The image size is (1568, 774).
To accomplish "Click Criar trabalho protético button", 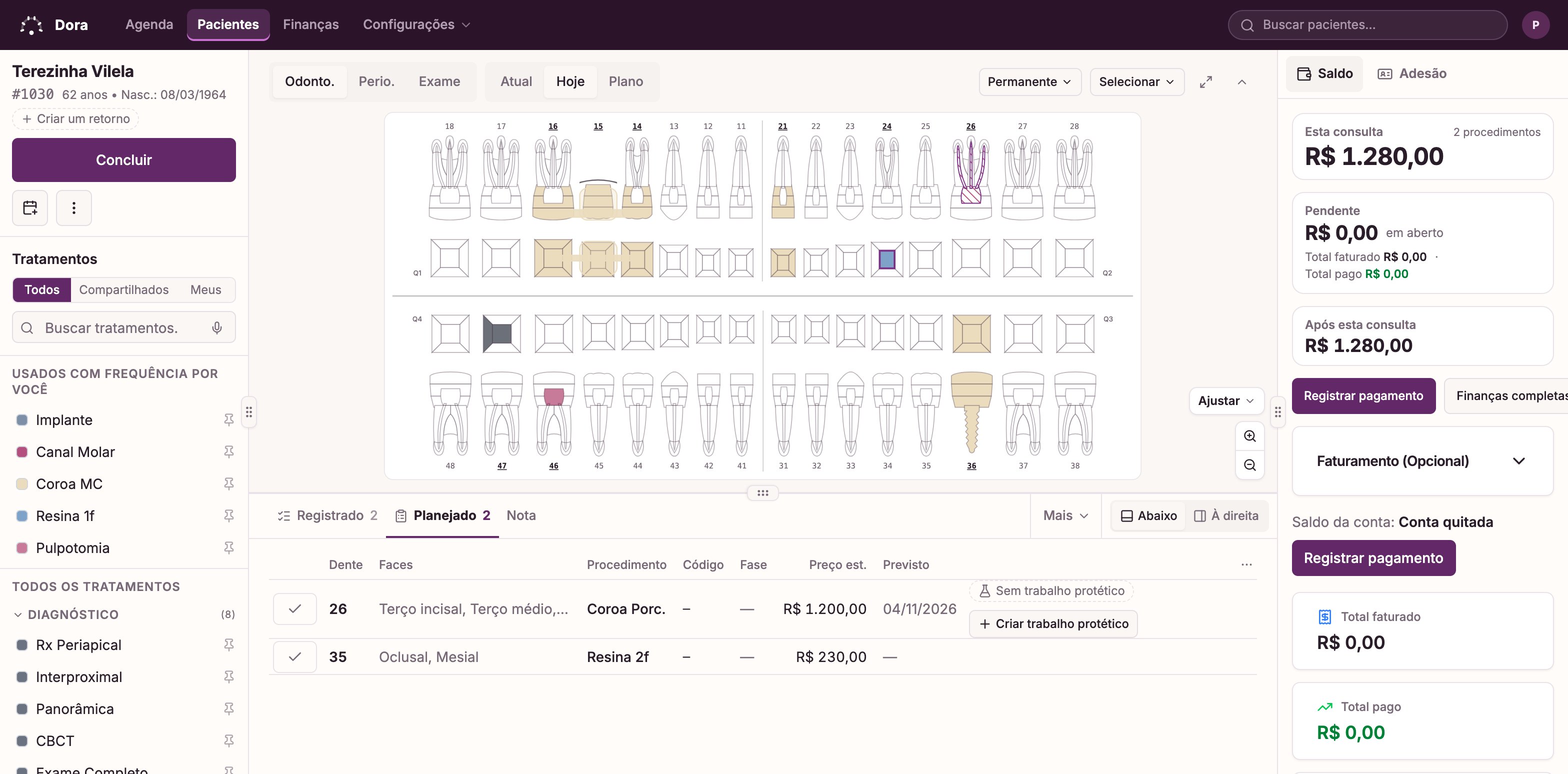I will [1053, 624].
